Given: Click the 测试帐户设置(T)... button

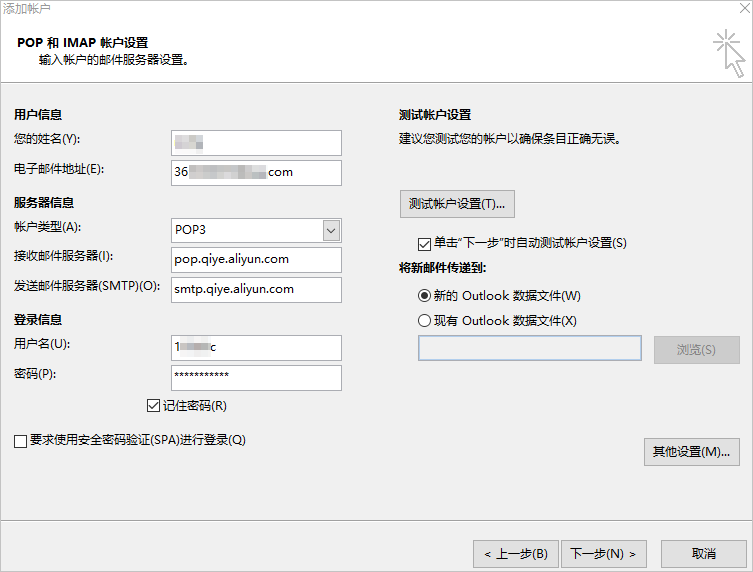Looking at the screenshot, I should 457,204.
